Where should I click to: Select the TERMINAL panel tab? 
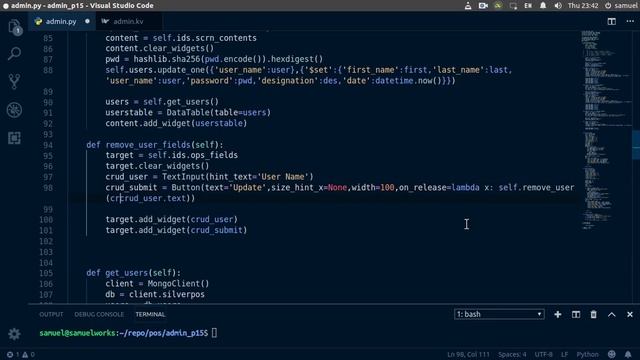click(150, 314)
